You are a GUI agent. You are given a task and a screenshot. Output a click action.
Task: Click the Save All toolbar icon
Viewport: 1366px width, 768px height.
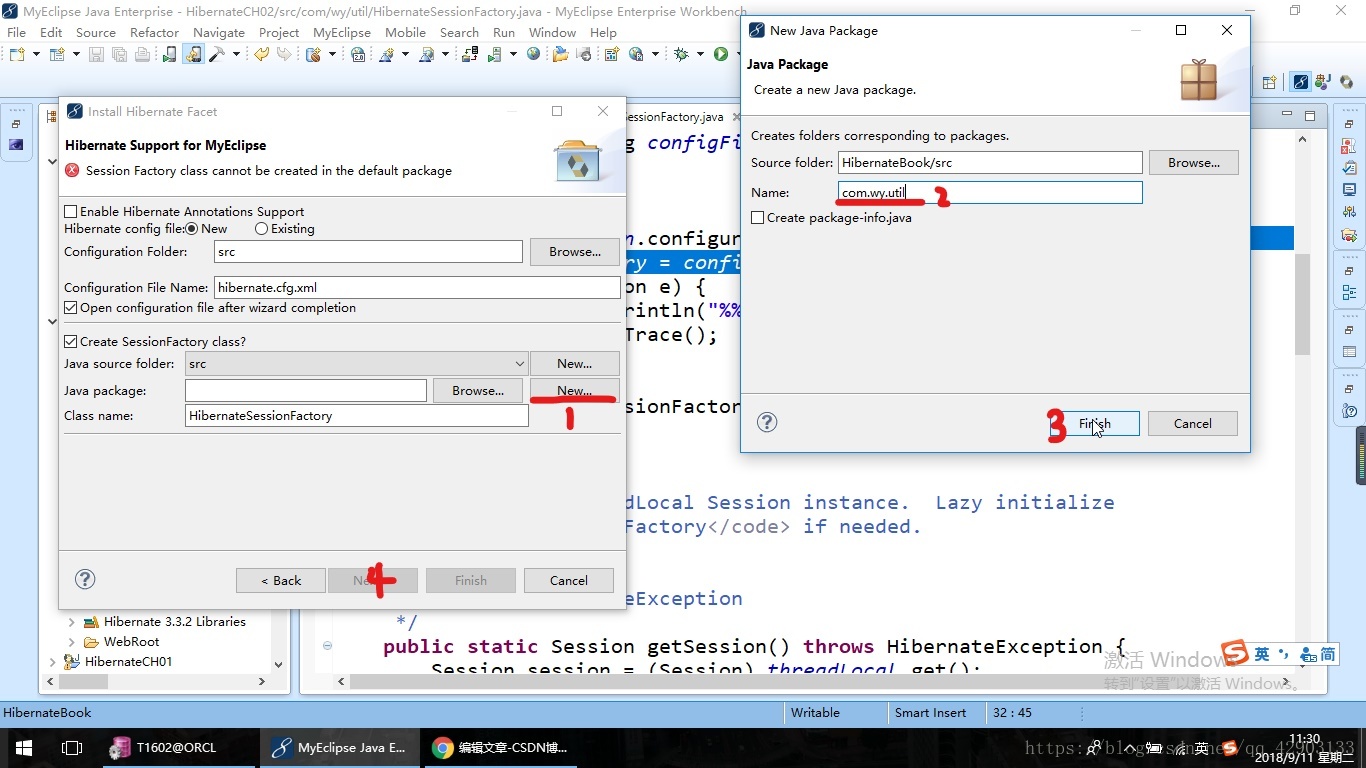pyautogui.click(x=119, y=54)
